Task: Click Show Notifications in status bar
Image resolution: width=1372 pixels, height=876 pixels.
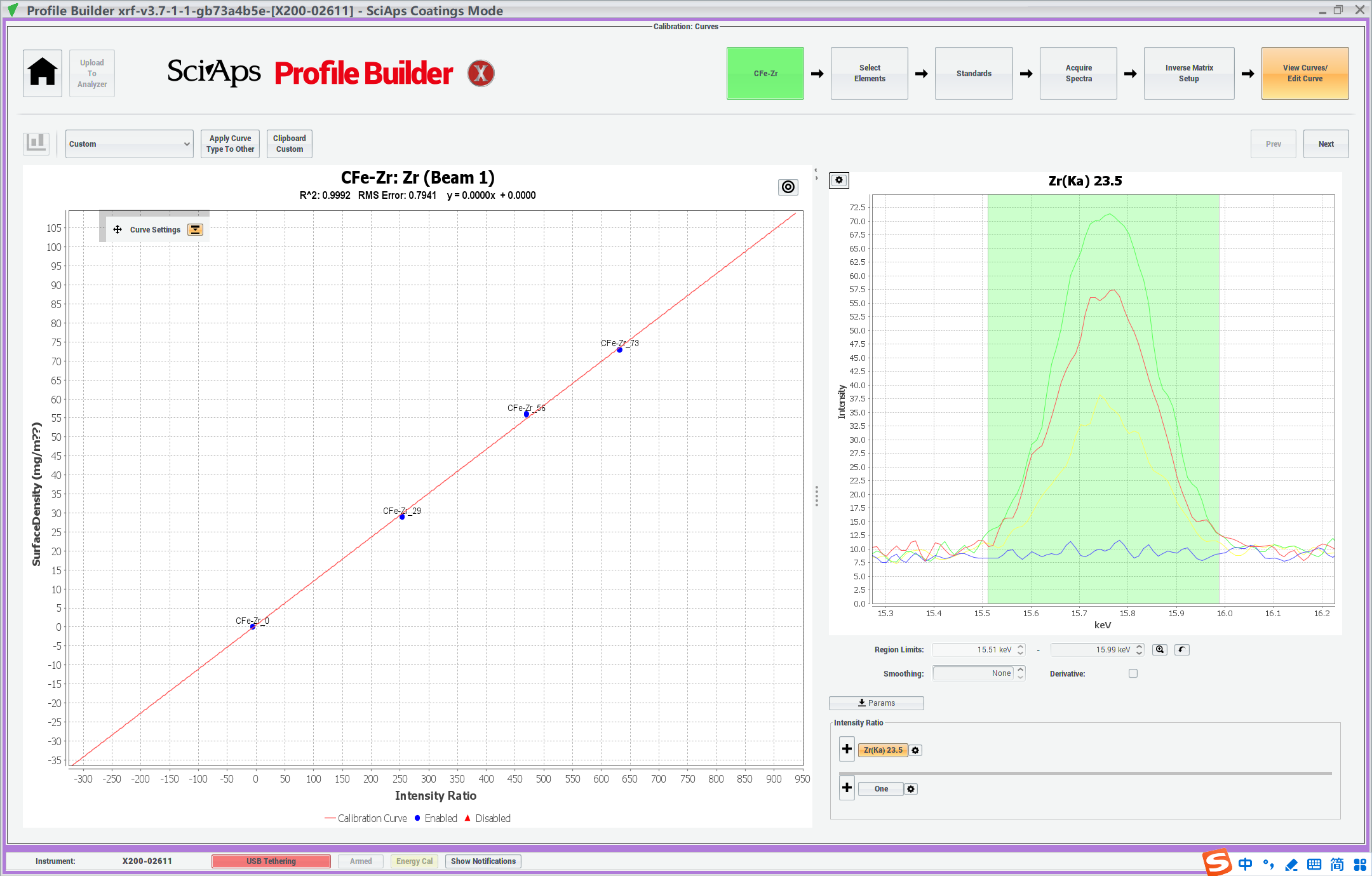Action: pyautogui.click(x=483, y=861)
